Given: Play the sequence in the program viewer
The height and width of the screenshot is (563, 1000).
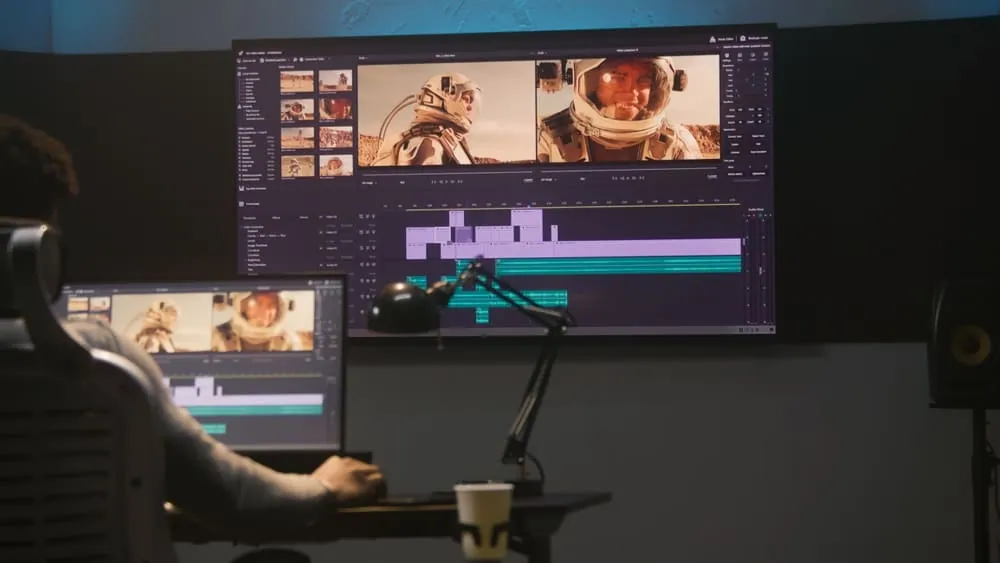Looking at the screenshot, I should pos(628,179).
